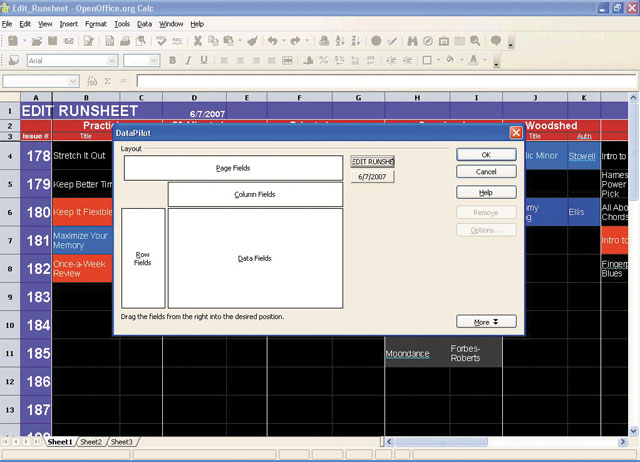Click the Font Color icon
This screenshot has height=462, width=640.
(473, 60)
